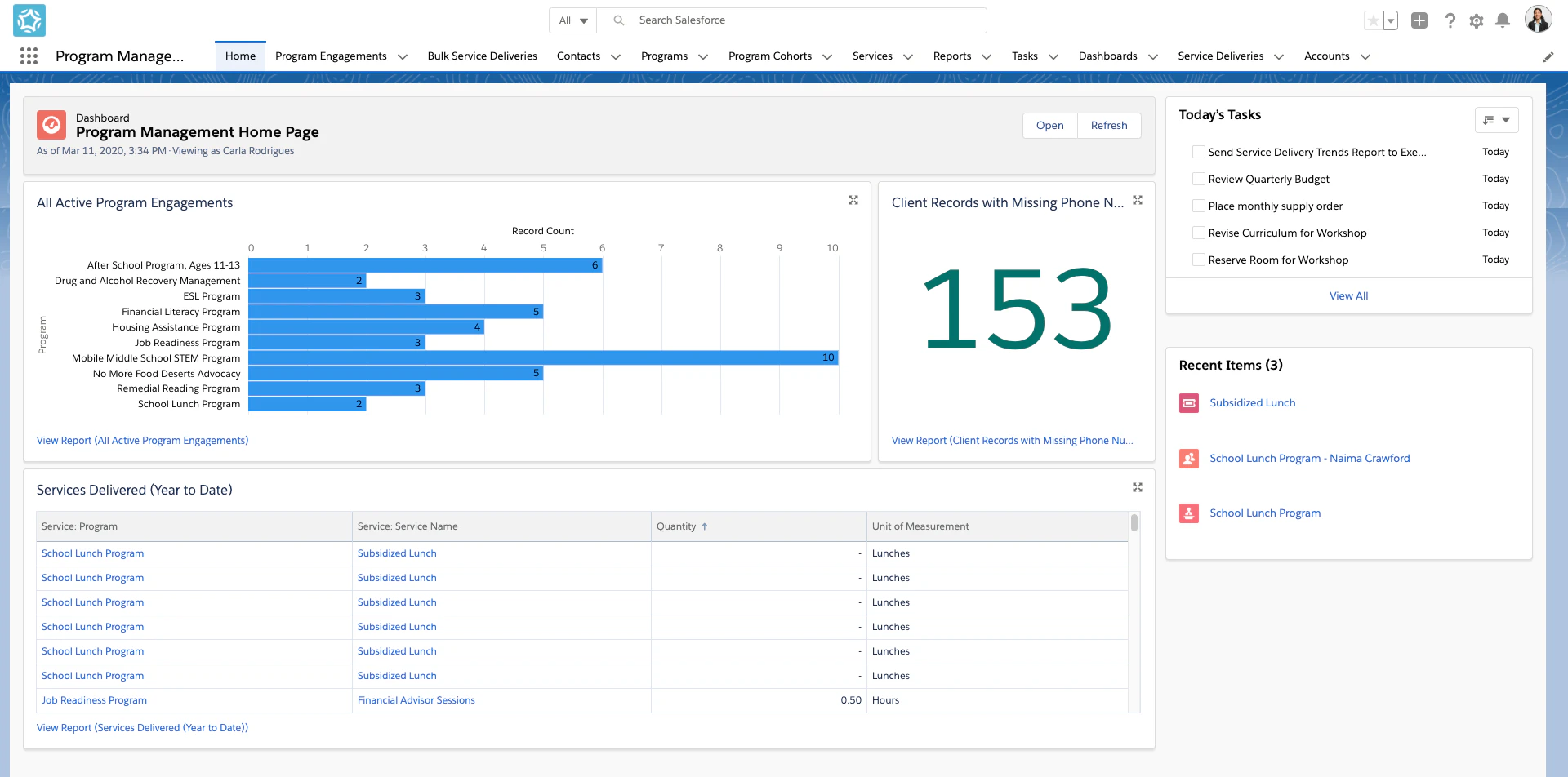Open the global actions plus icon
Screen dimensions: 1568x777
click(1419, 20)
